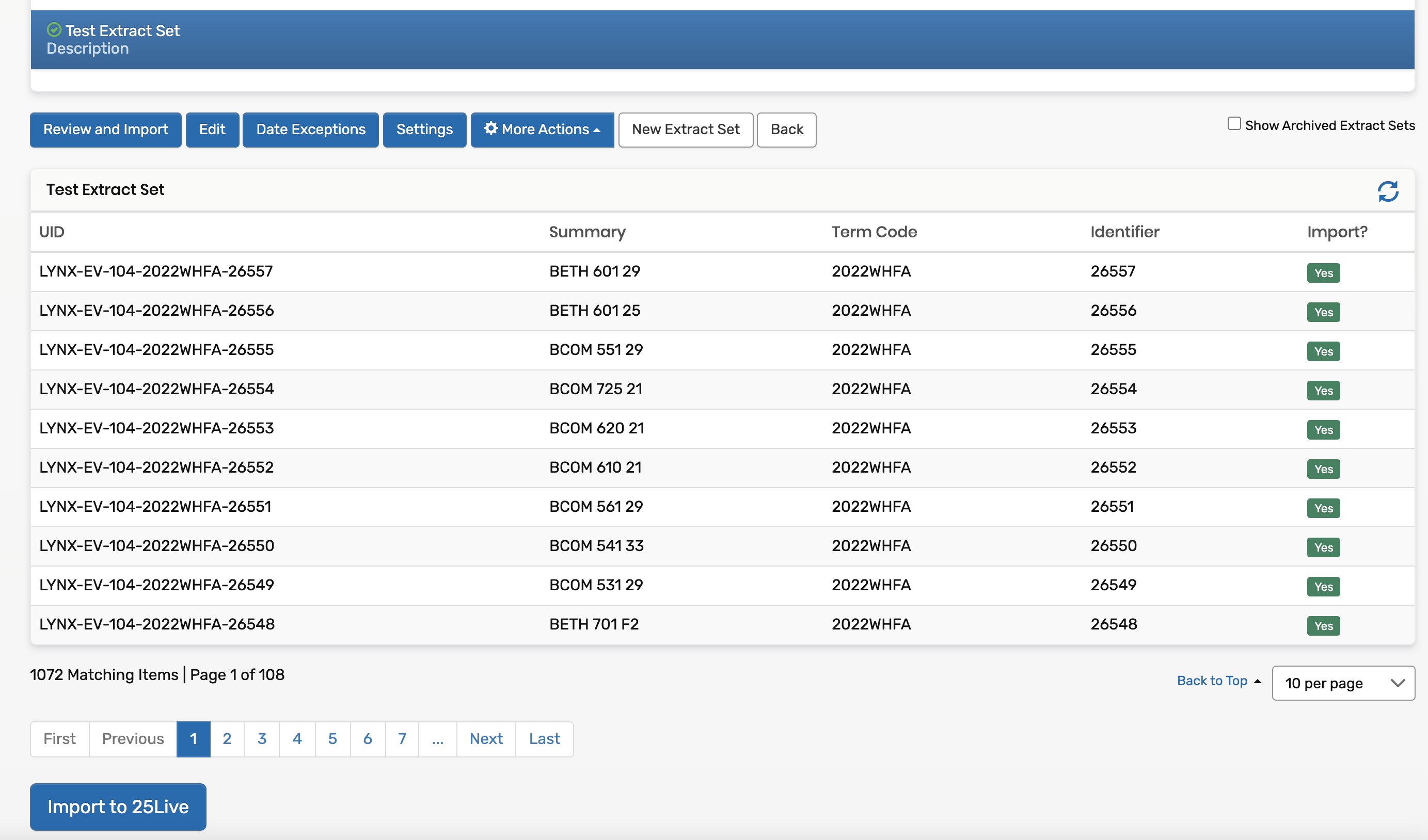Jump to page 7 in pagination
Image resolution: width=1428 pixels, height=840 pixels.
(x=402, y=738)
